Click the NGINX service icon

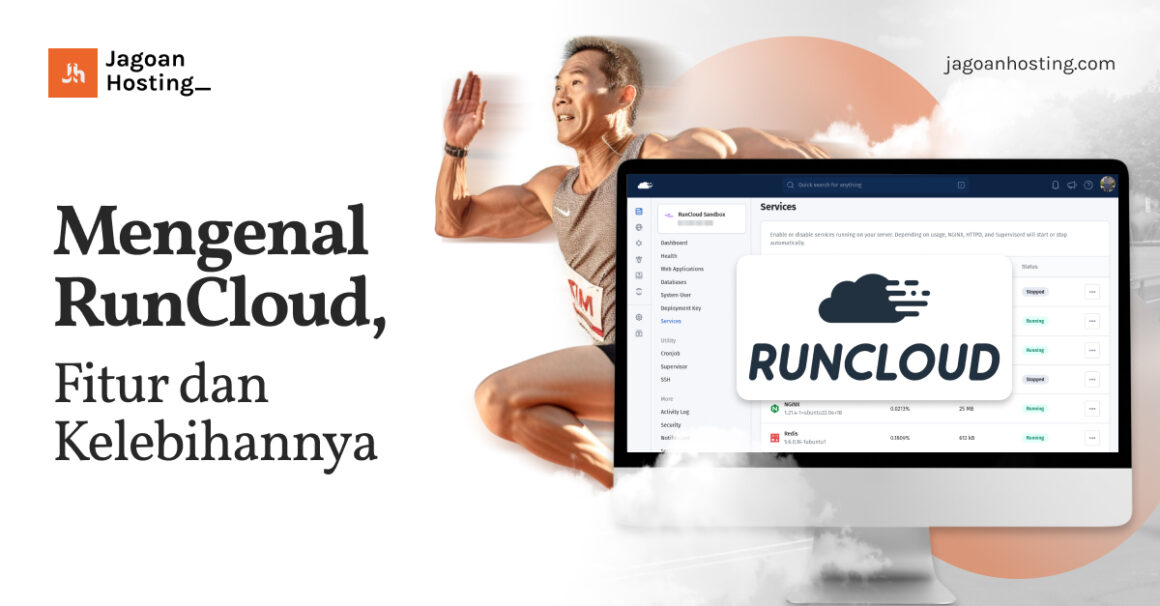coord(774,407)
